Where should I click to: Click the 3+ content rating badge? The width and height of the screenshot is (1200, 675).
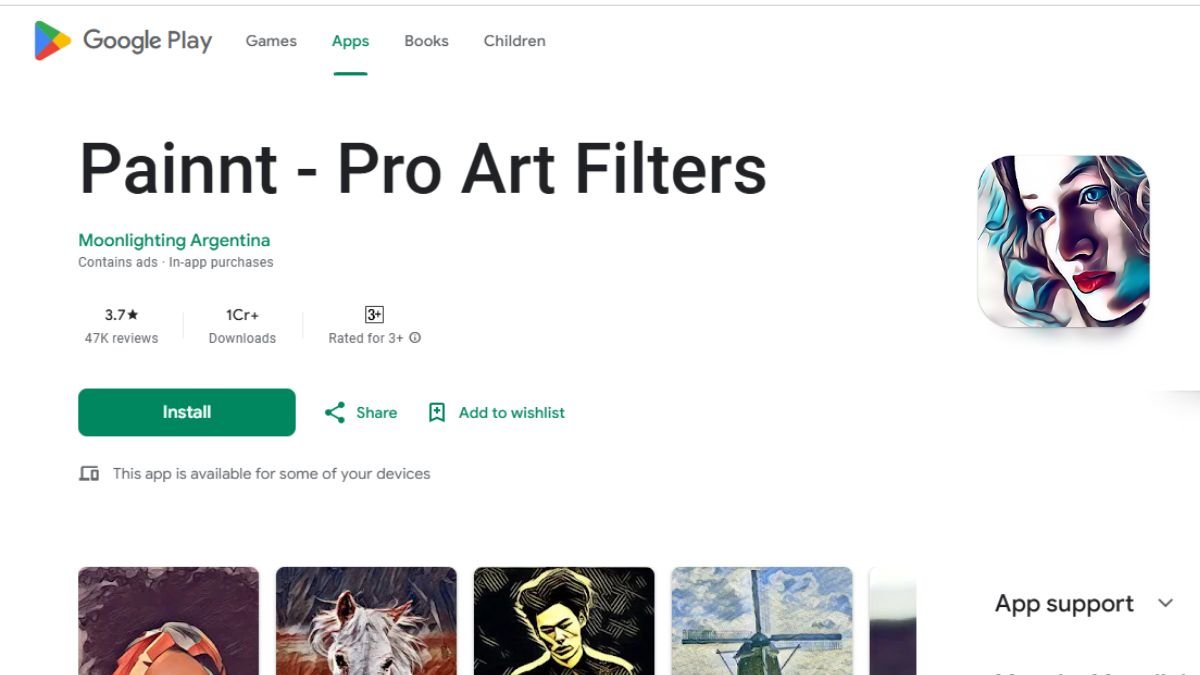click(374, 315)
